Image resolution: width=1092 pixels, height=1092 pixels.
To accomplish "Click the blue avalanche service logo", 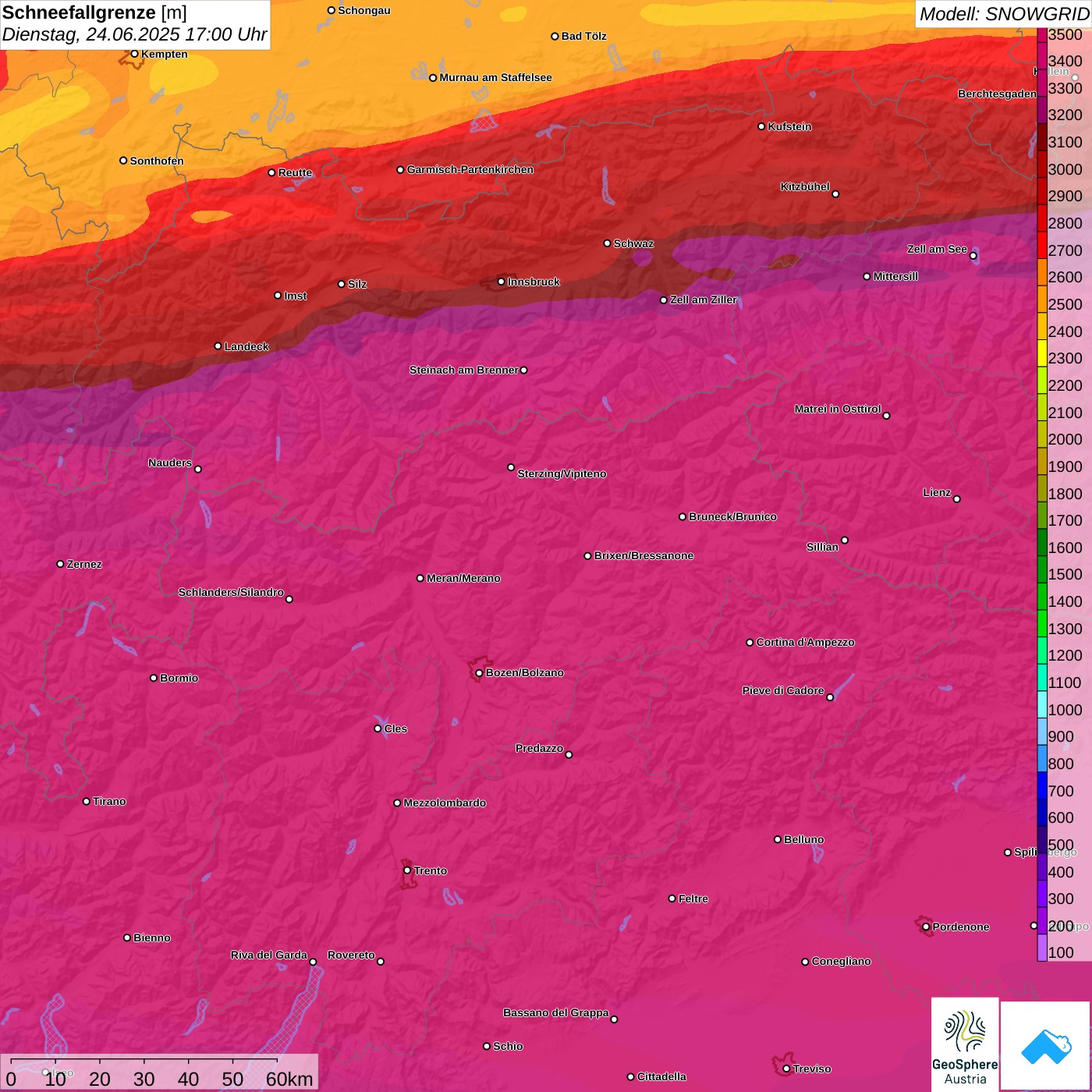I will pyautogui.click(x=1046, y=1046).
